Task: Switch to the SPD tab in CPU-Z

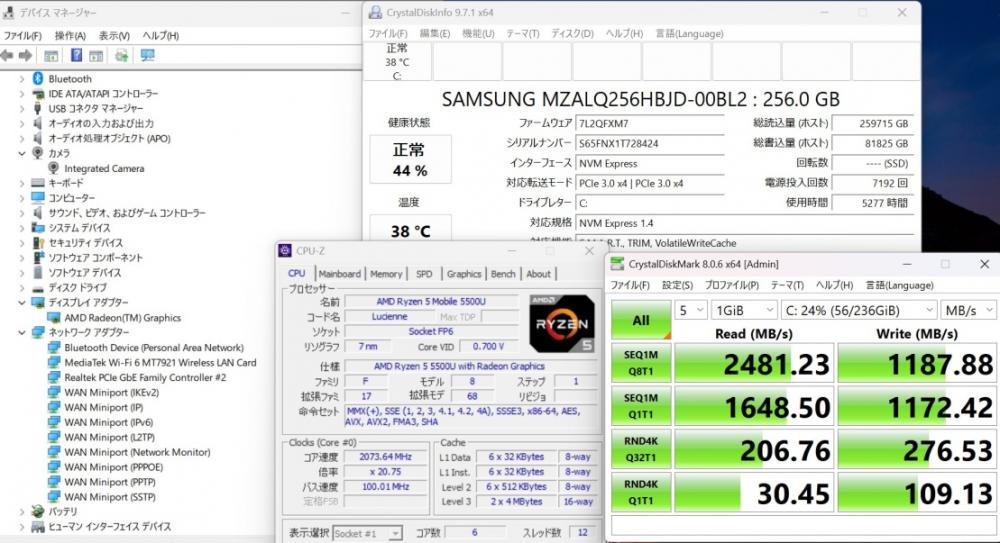Action: click(424, 274)
